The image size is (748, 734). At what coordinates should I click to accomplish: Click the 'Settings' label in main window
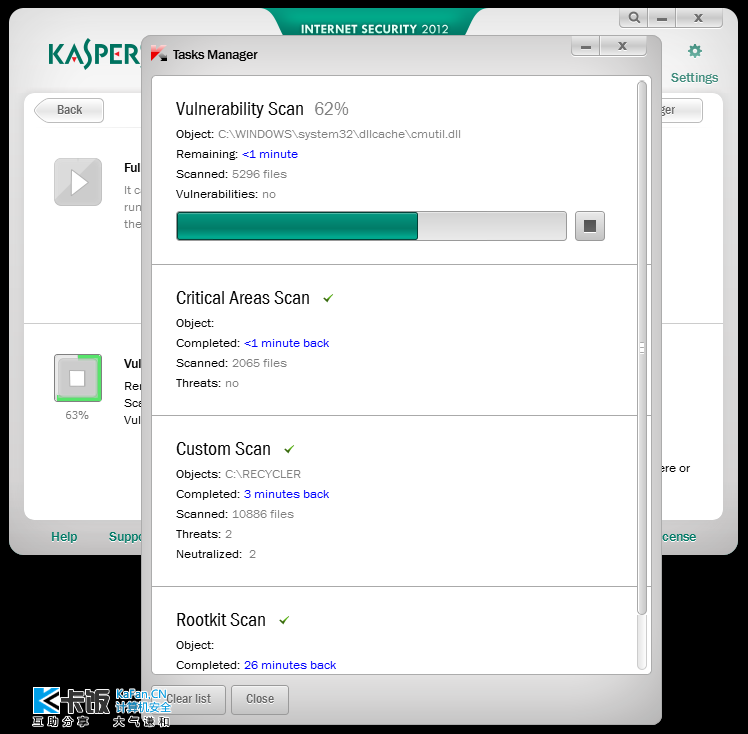pyautogui.click(x=694, y=78)
